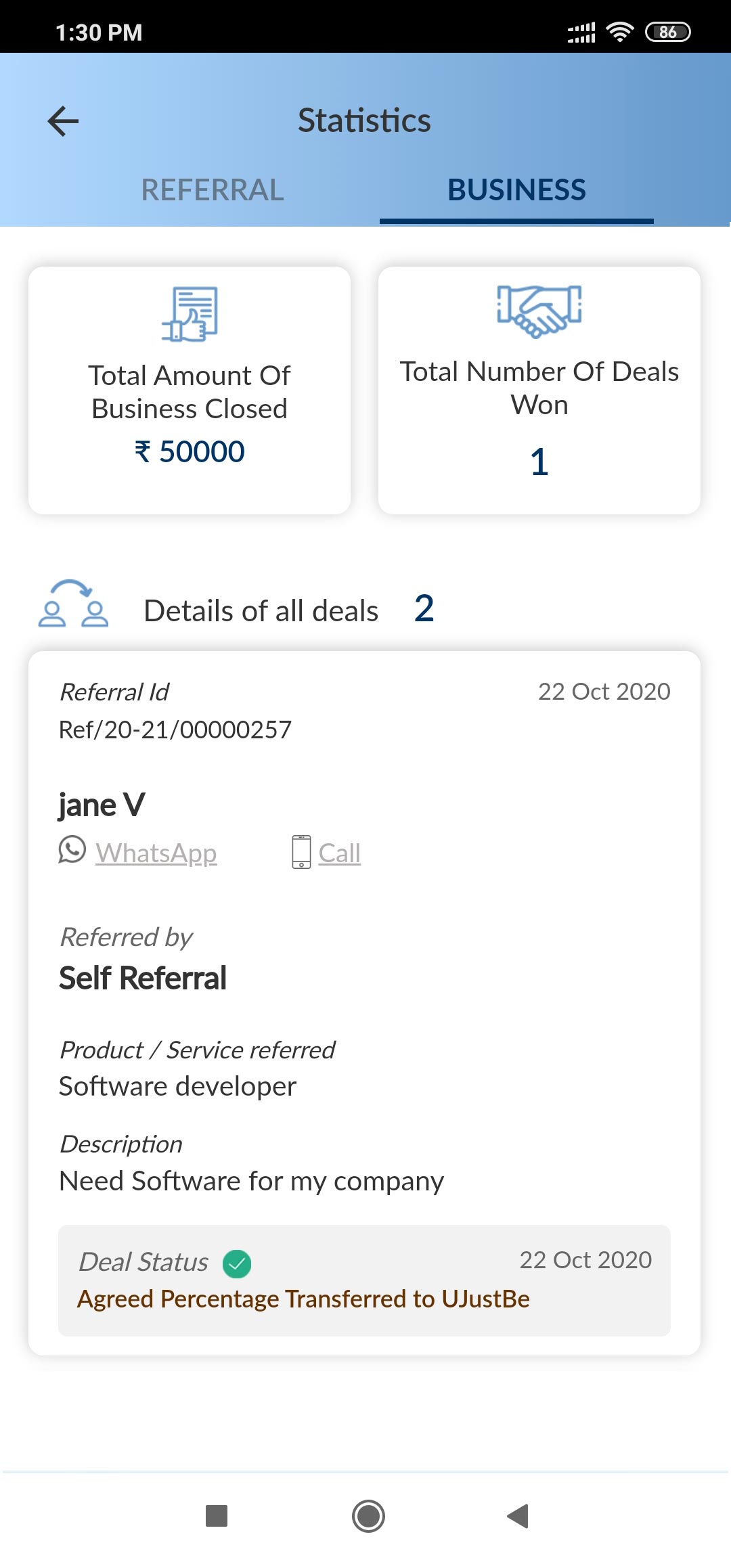Tap the phone icon next to Call
The image size is (731, 1568).
tap(301, 852)
